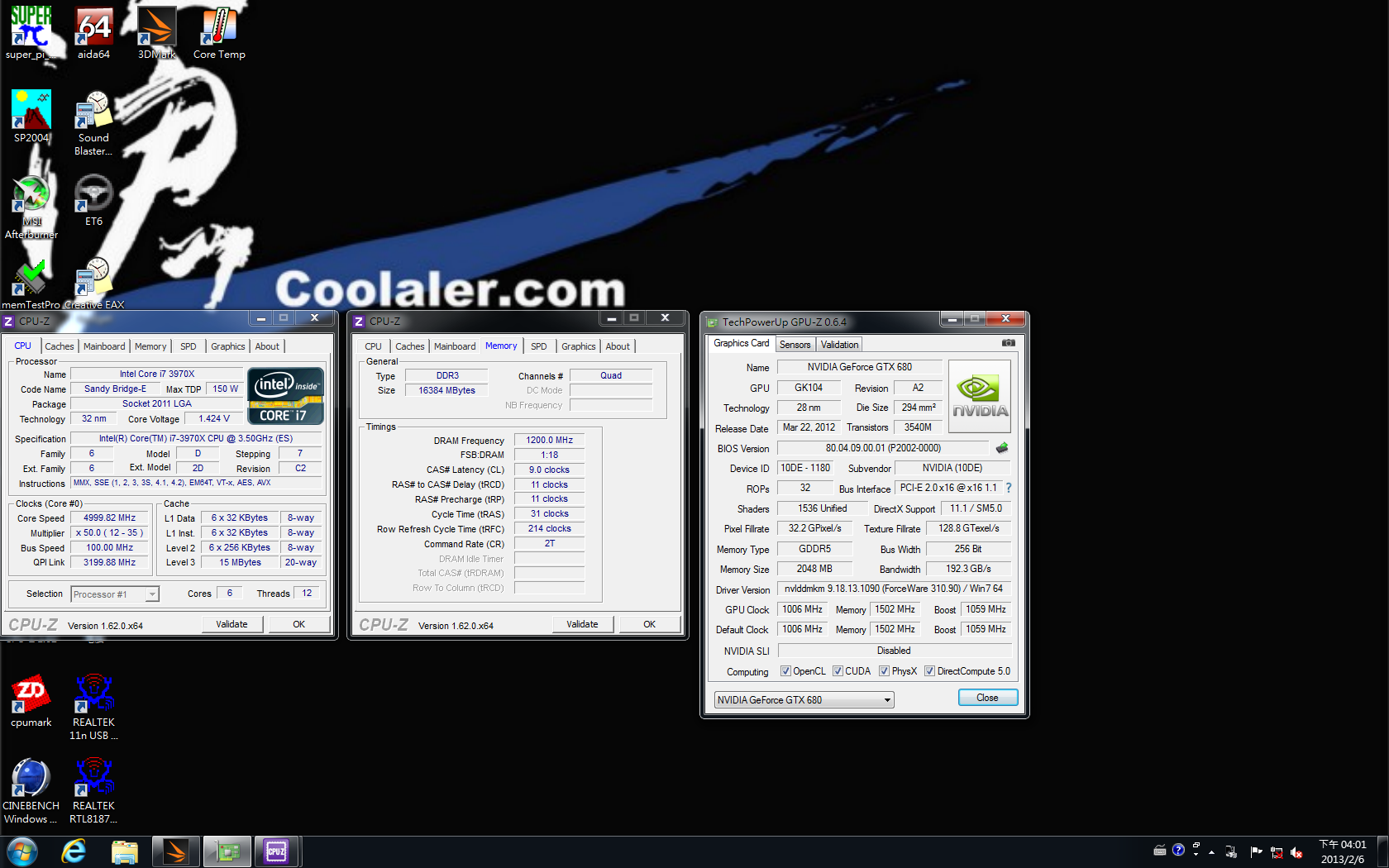
Task: Launch the aida64 desktop icon
Action: [93, 33]
